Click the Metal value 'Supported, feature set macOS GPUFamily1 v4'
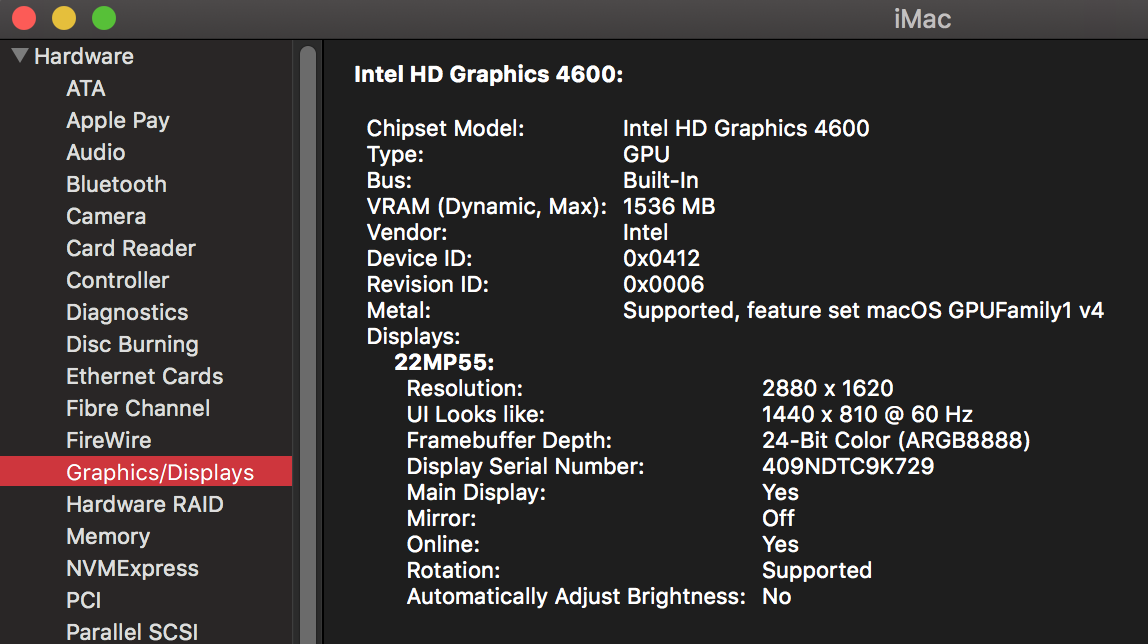 [x=863, y=311]
